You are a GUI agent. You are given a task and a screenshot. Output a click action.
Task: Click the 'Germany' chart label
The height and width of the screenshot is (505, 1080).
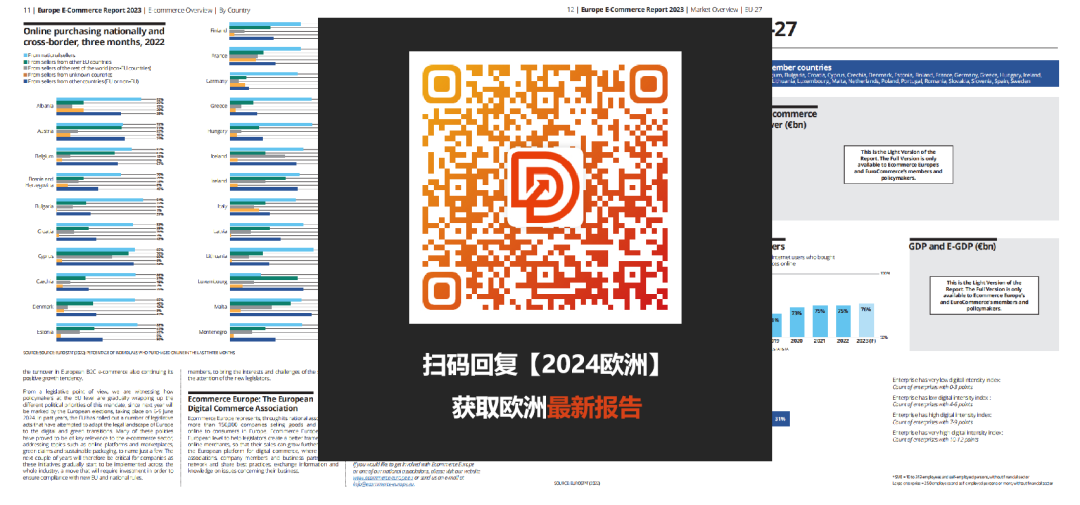(217, 81)
